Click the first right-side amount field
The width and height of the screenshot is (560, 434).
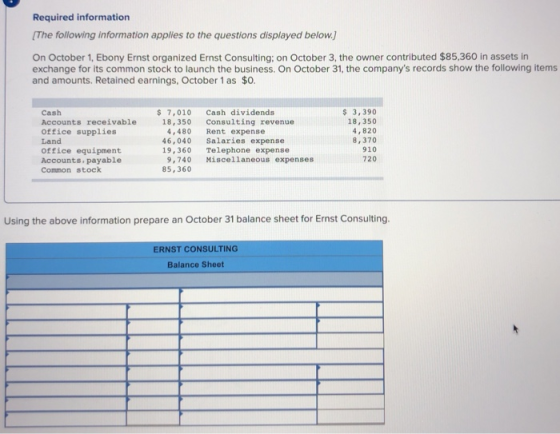click(350, 310)
